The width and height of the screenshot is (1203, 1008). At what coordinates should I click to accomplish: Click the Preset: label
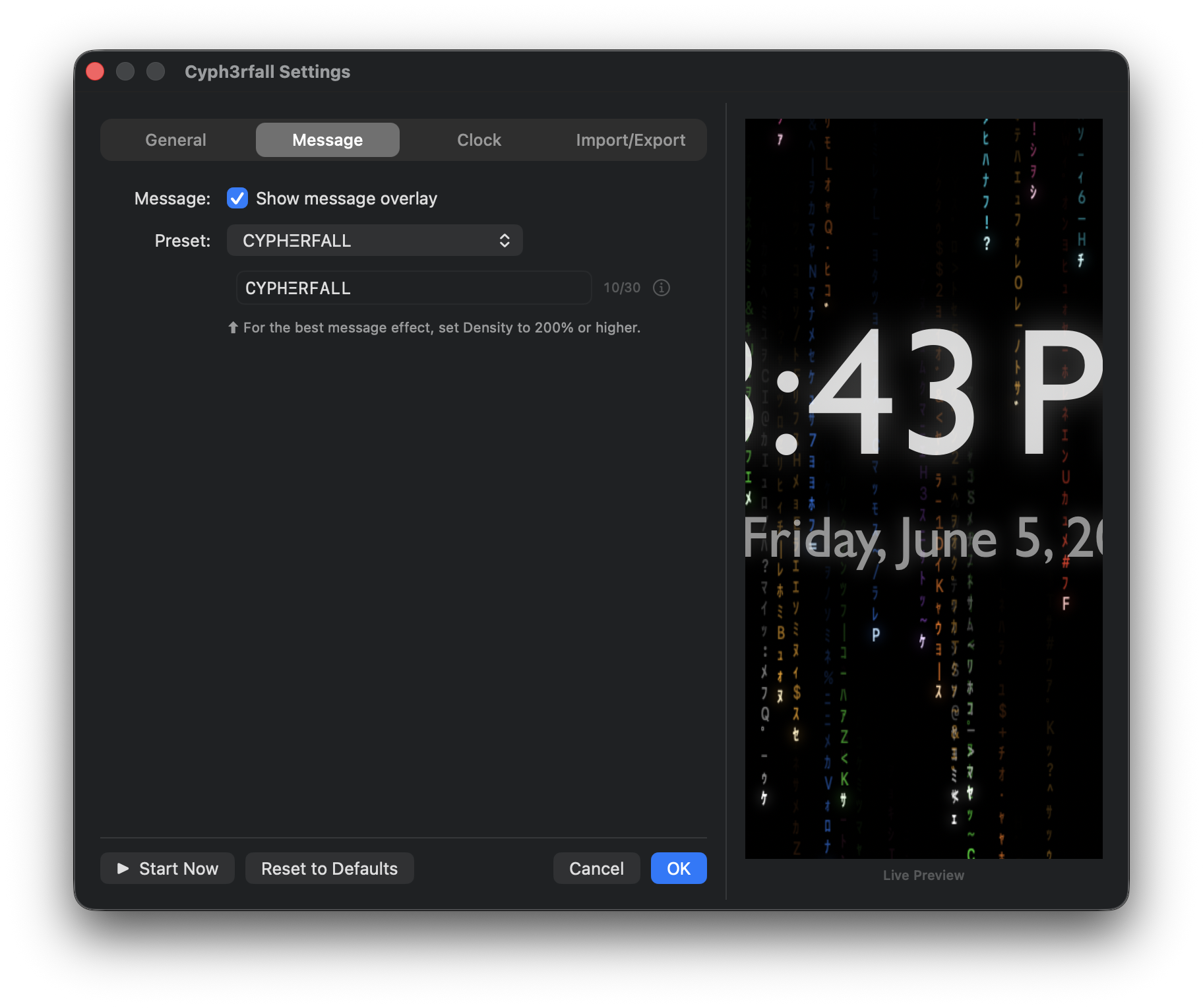[183, 241]
